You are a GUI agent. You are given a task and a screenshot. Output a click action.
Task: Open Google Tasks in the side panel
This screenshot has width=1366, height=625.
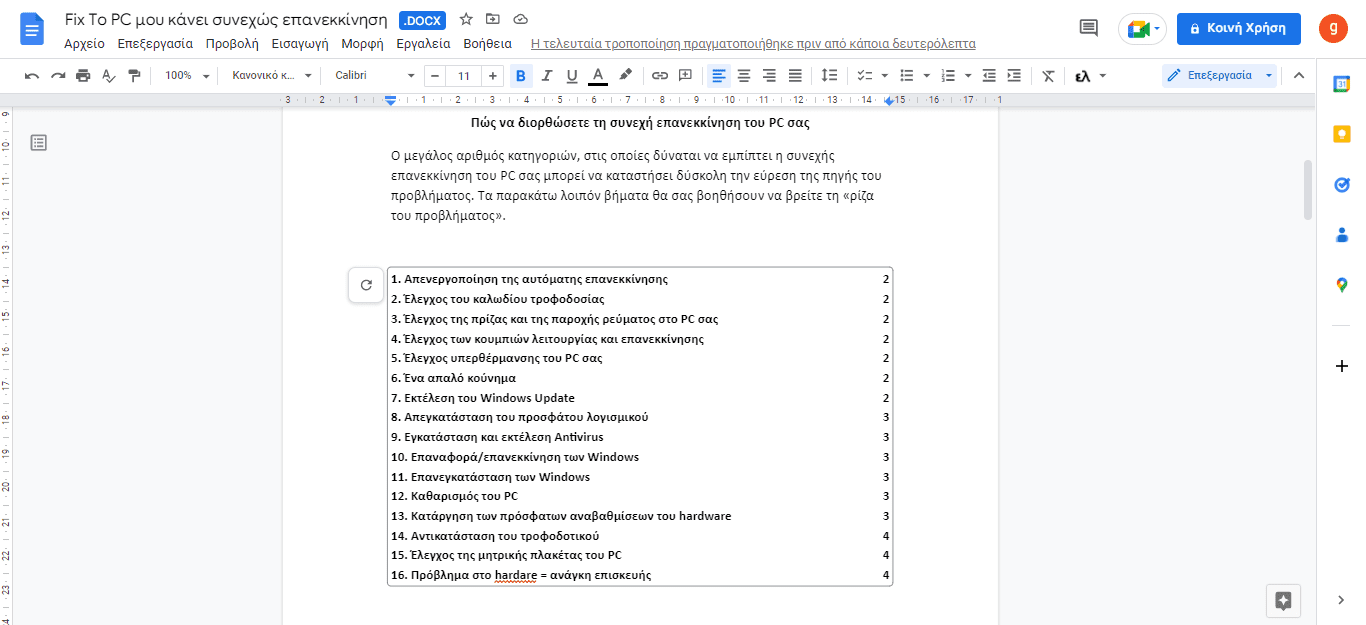click(1342, 184)
